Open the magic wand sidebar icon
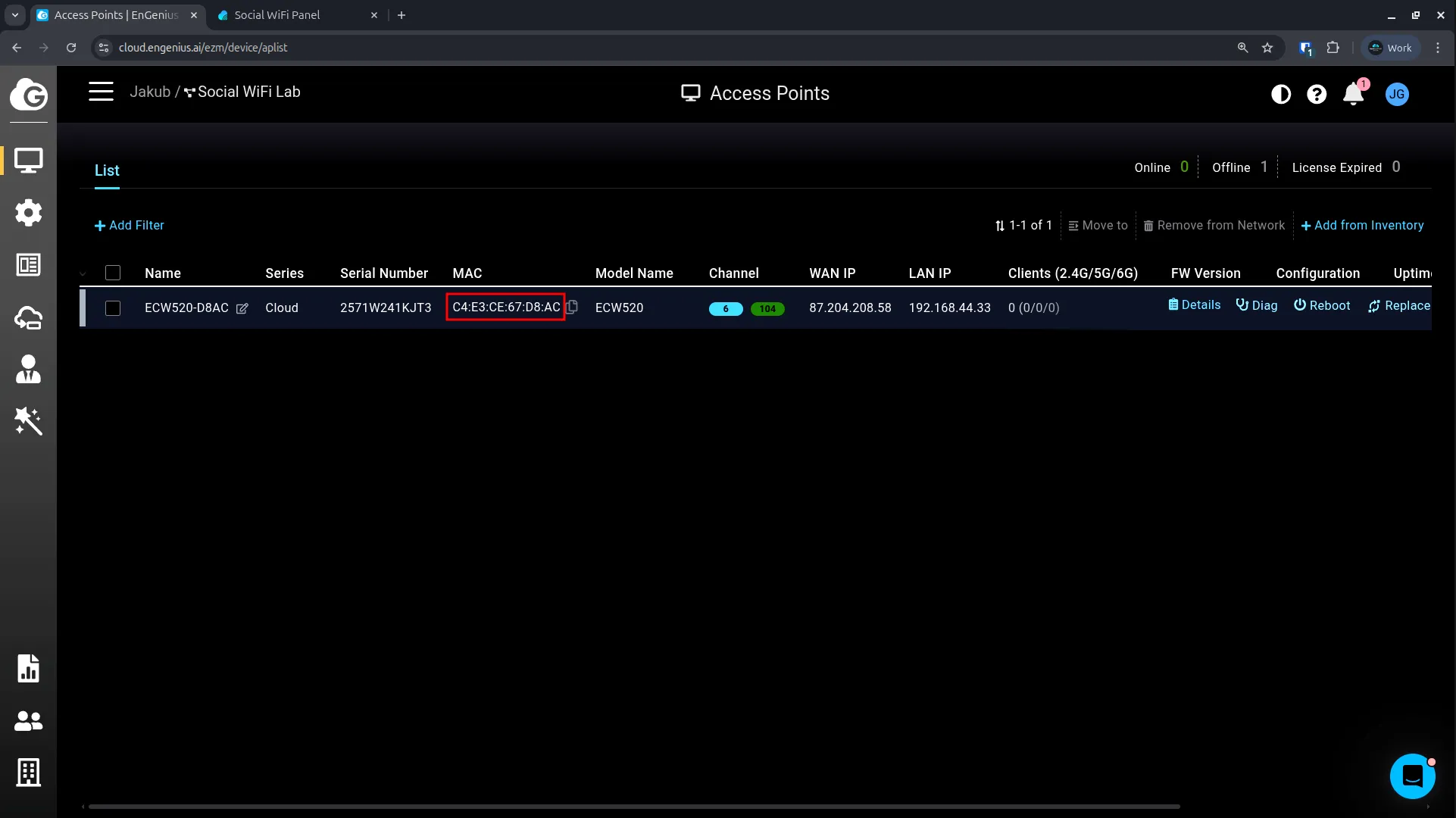The image size is (1456, 818). (x=28, y=421)
